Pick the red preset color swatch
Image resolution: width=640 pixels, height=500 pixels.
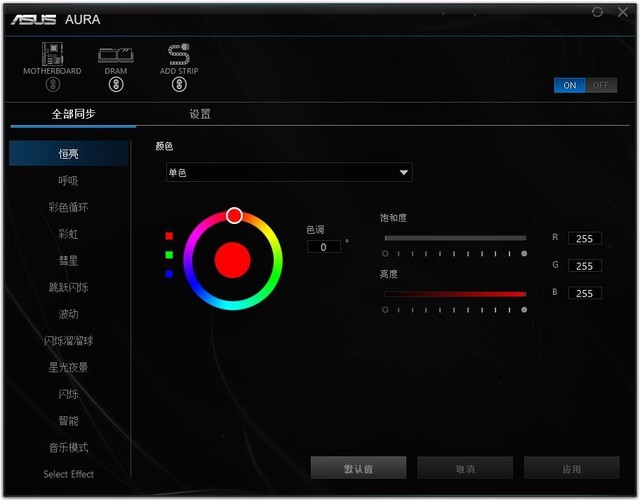(169, 236)
